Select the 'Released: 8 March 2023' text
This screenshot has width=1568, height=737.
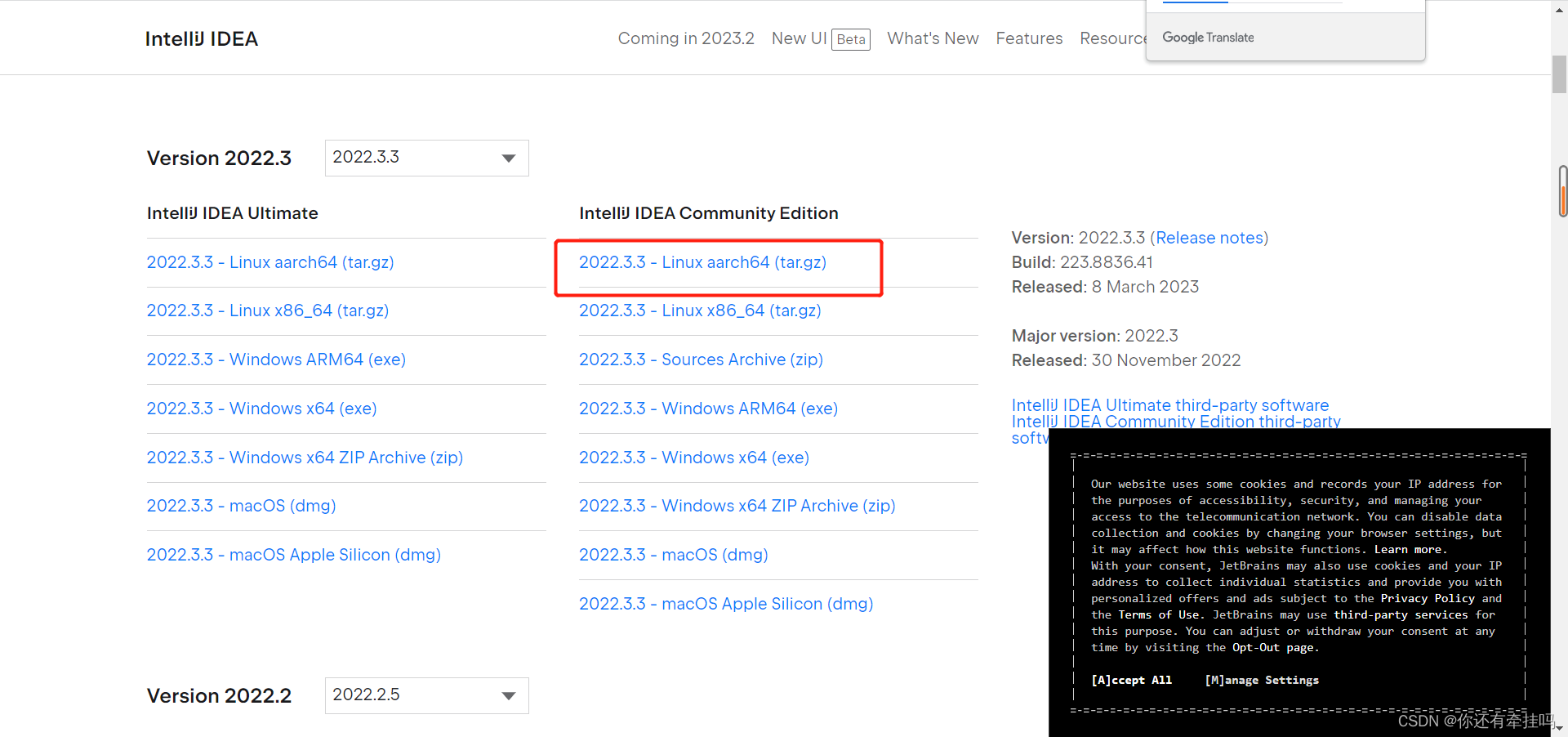tap(1105, 287)
